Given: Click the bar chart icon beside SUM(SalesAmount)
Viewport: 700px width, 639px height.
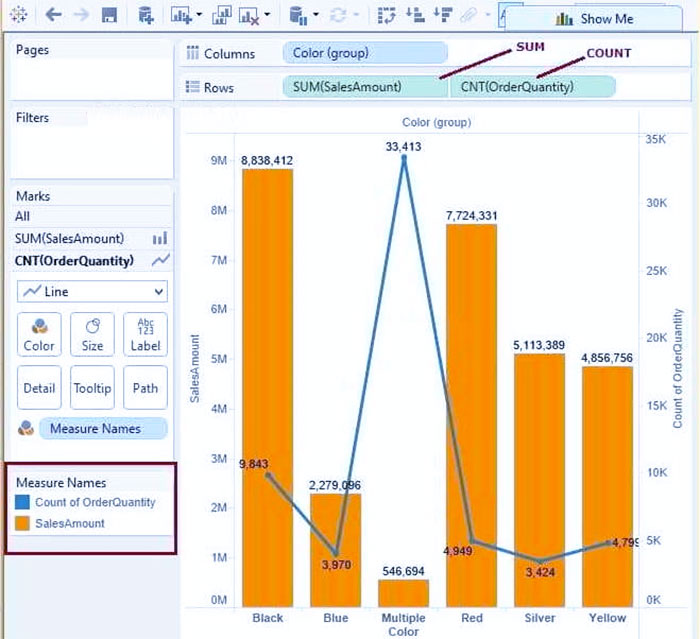Looking at the screenshot, I should pos(160,238).
